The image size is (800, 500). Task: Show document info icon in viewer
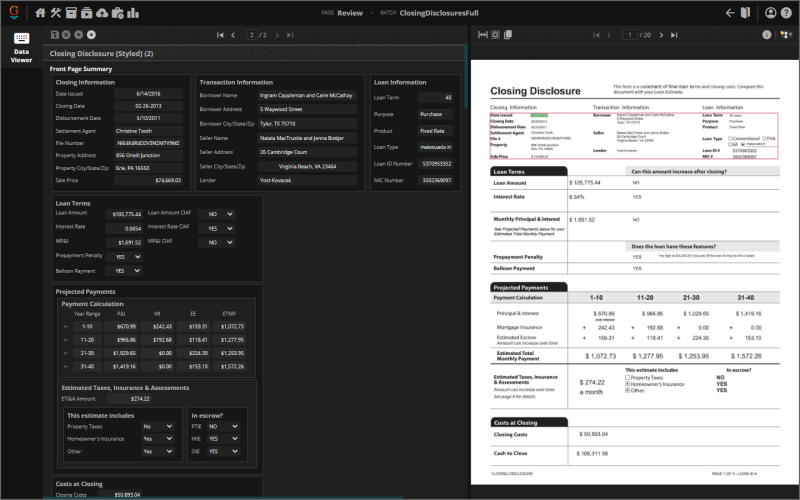coord(767,34)
